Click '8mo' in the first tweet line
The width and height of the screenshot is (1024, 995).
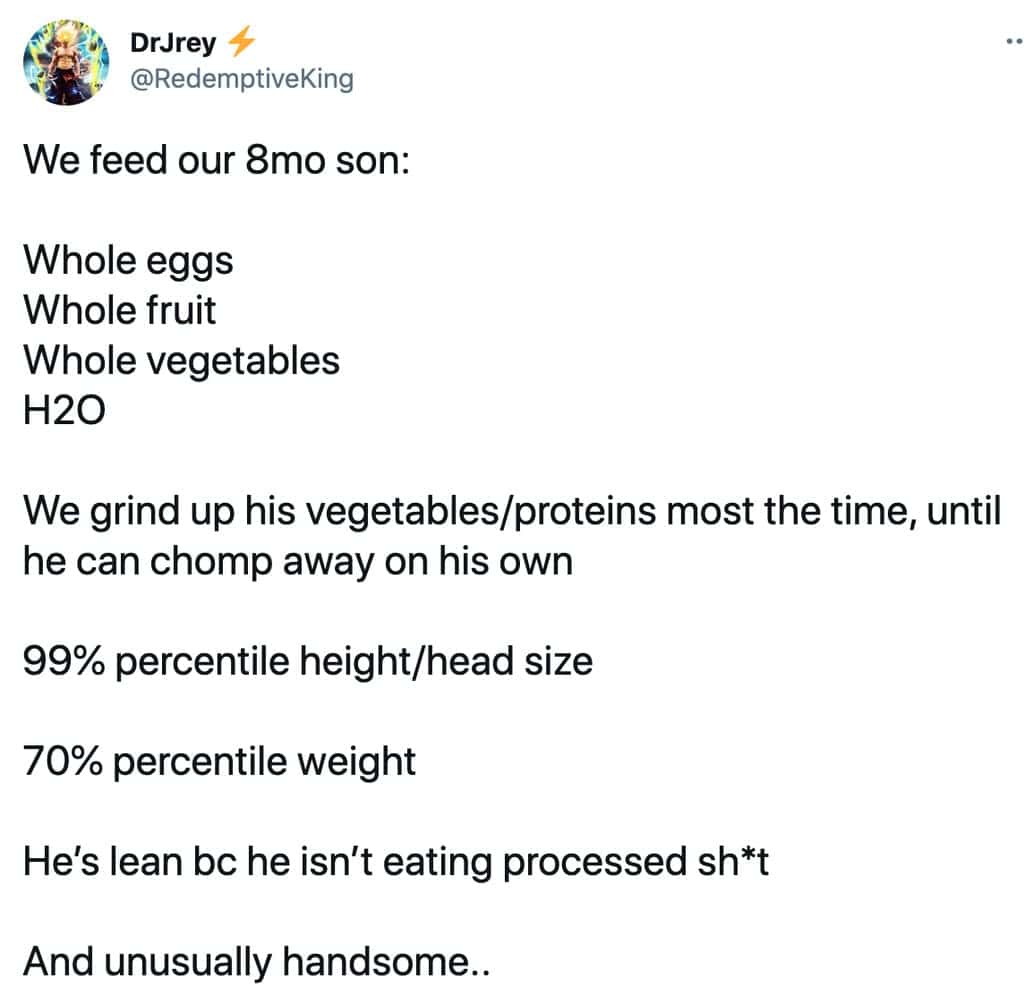tap(285, 160)
